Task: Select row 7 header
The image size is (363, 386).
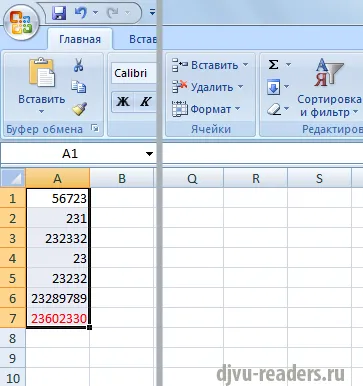Action: 13,318
